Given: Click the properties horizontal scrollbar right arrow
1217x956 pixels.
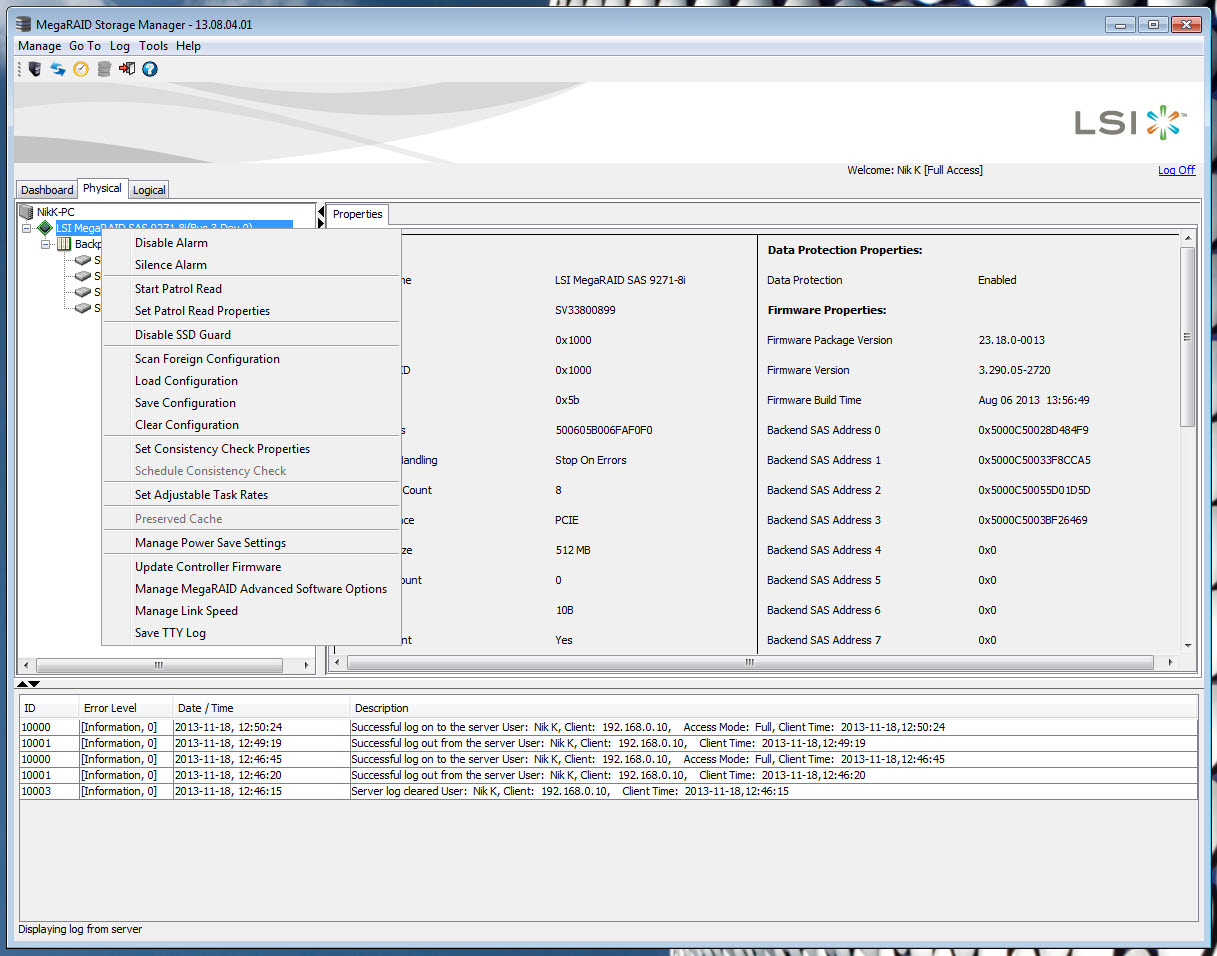Looking at the screenshot, I should click(x=1171, y=662).
